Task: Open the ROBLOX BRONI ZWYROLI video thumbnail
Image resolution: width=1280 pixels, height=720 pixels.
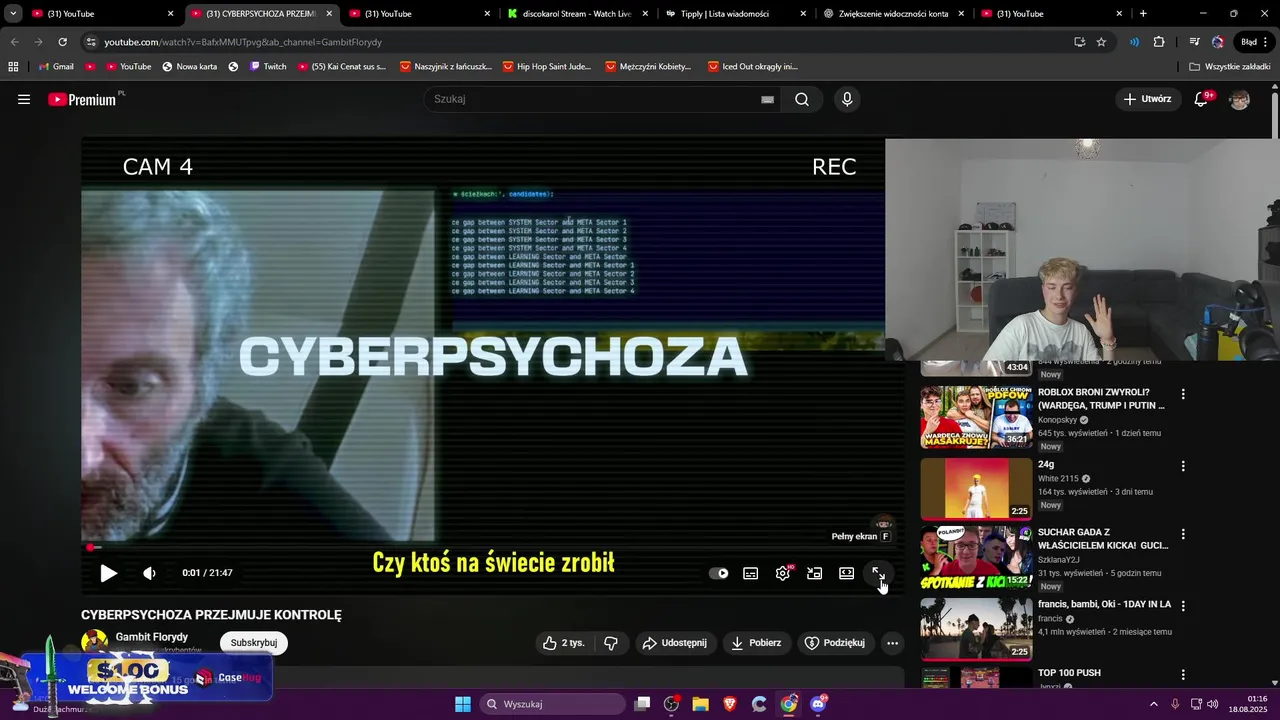Action: coord(976,417)
